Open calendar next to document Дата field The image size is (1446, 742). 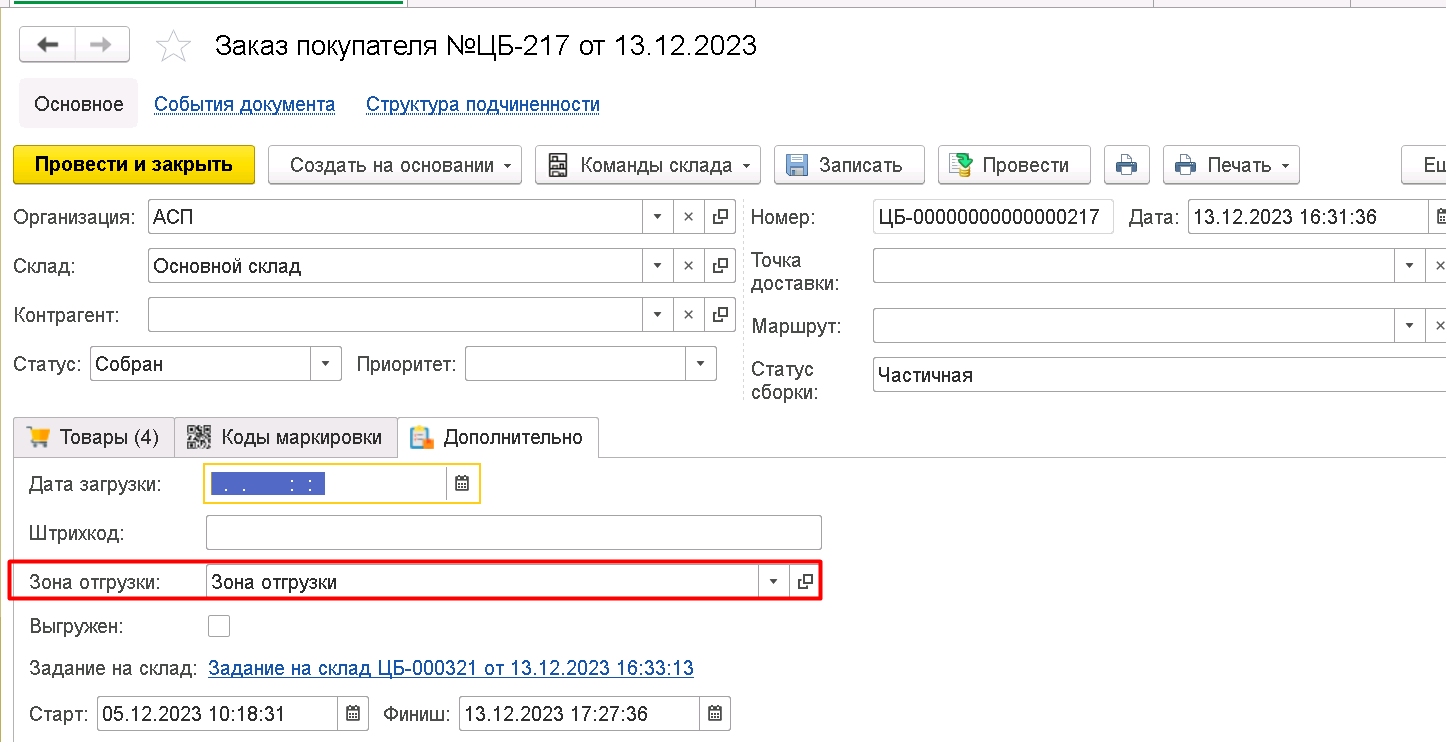click(1438, 216)
